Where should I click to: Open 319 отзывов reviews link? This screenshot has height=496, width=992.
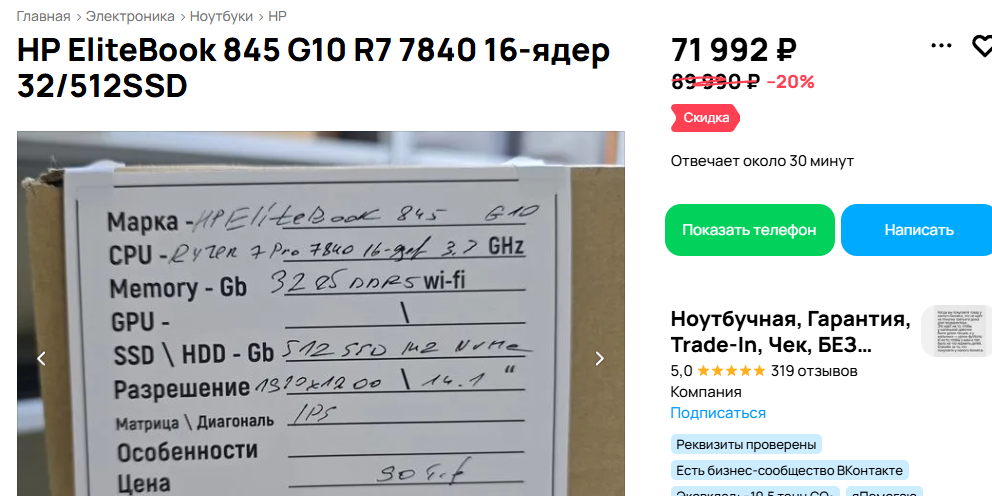coord(814,371)
